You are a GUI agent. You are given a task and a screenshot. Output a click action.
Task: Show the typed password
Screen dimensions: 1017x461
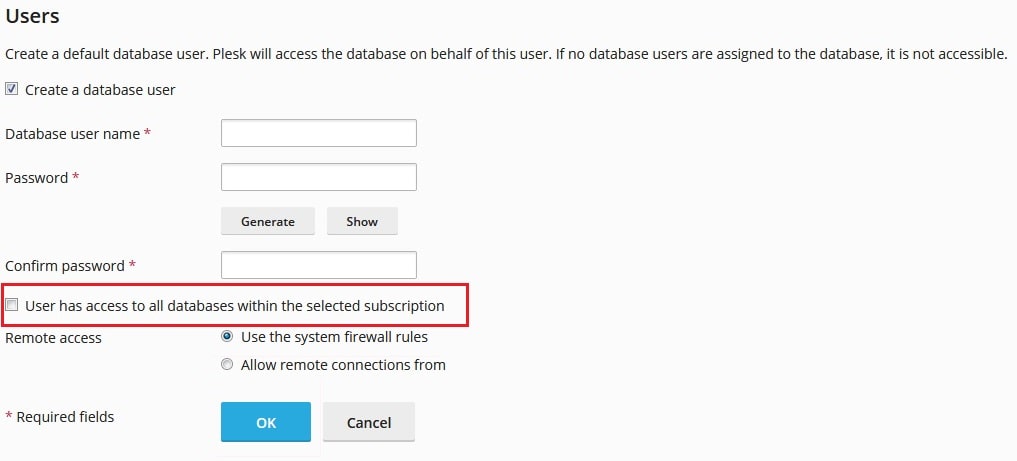(362, 221)
